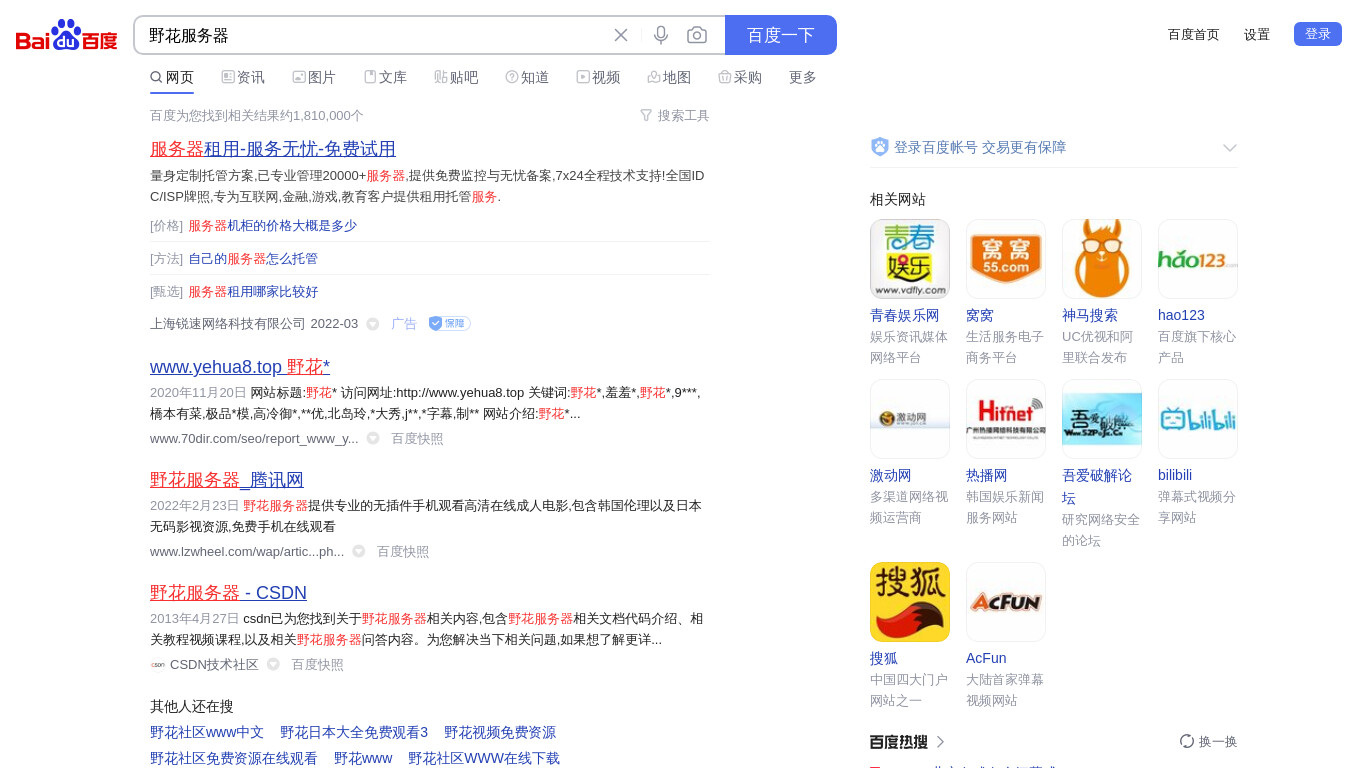Click related search 野花社区WWW在线下载
Screen dimensions: 1366x768
coord(484,759)
